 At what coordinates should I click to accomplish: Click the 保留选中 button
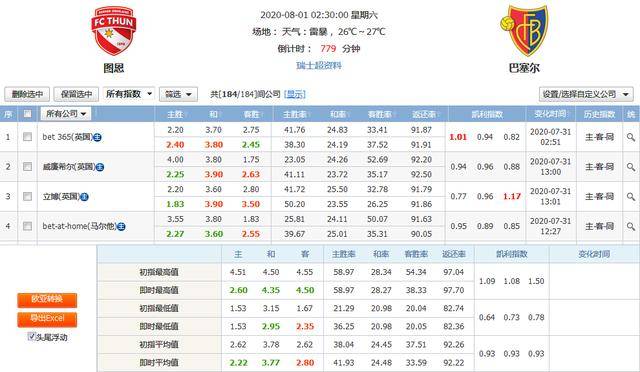tap(76, 94)
